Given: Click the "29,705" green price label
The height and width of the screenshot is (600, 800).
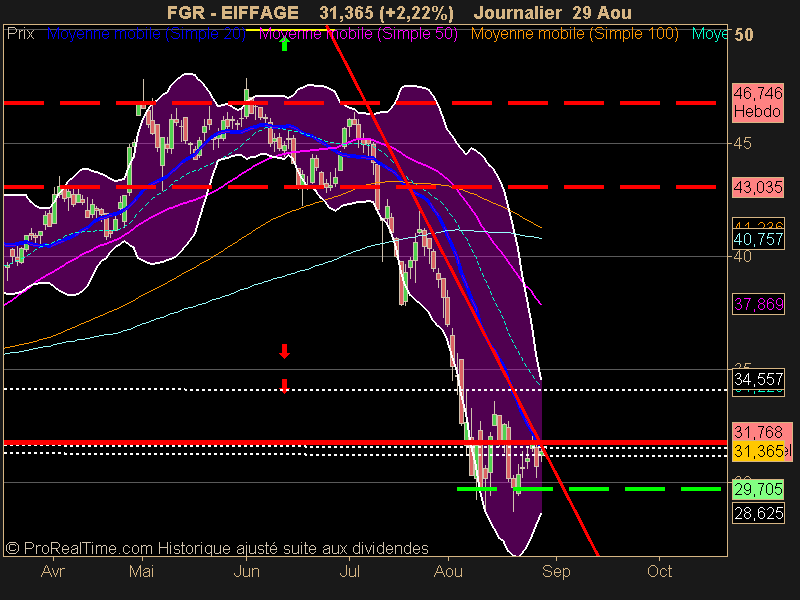Looking at the screenshot, I should 758,489.
